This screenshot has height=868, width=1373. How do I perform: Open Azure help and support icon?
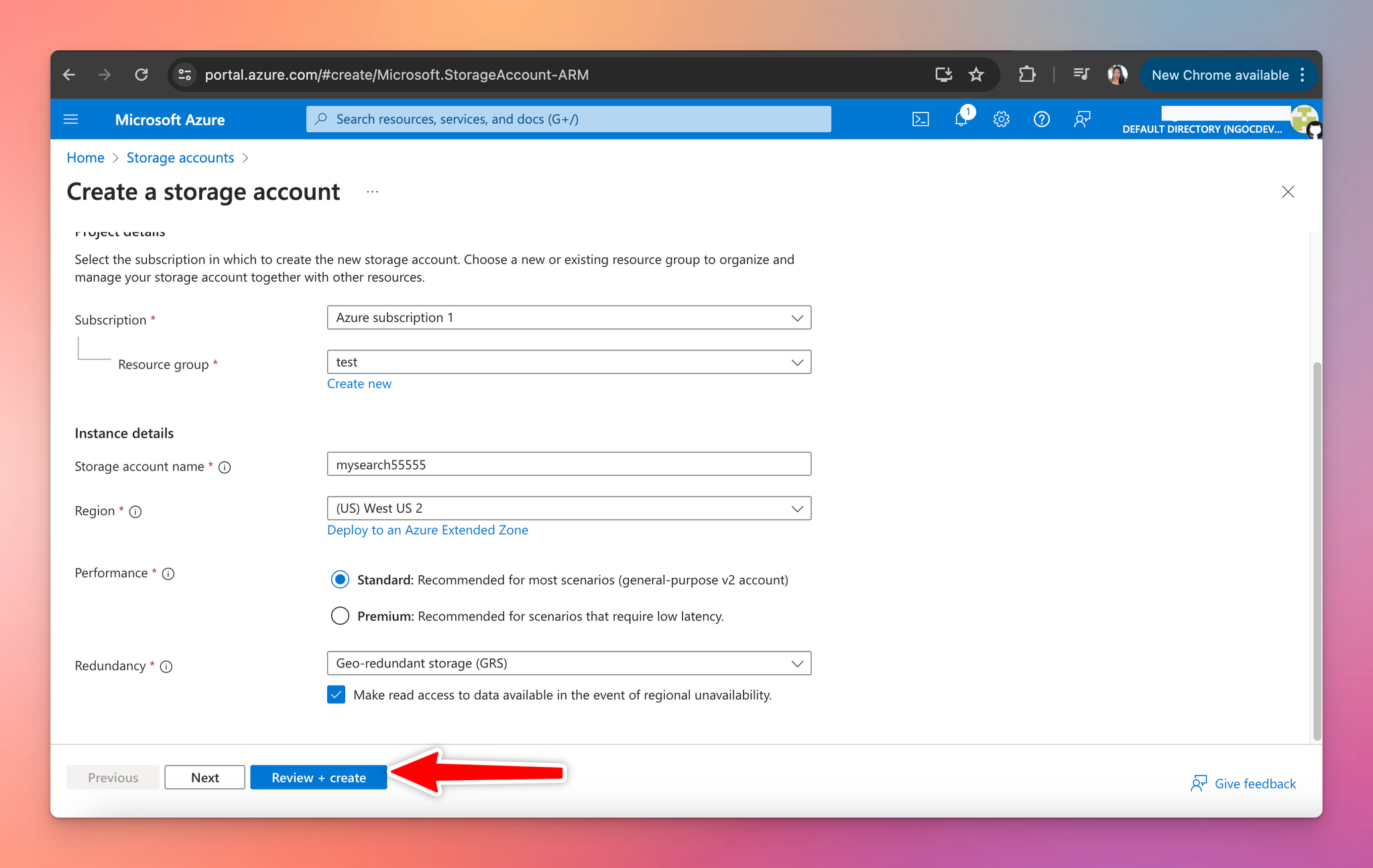click(x=1041, y=119)
